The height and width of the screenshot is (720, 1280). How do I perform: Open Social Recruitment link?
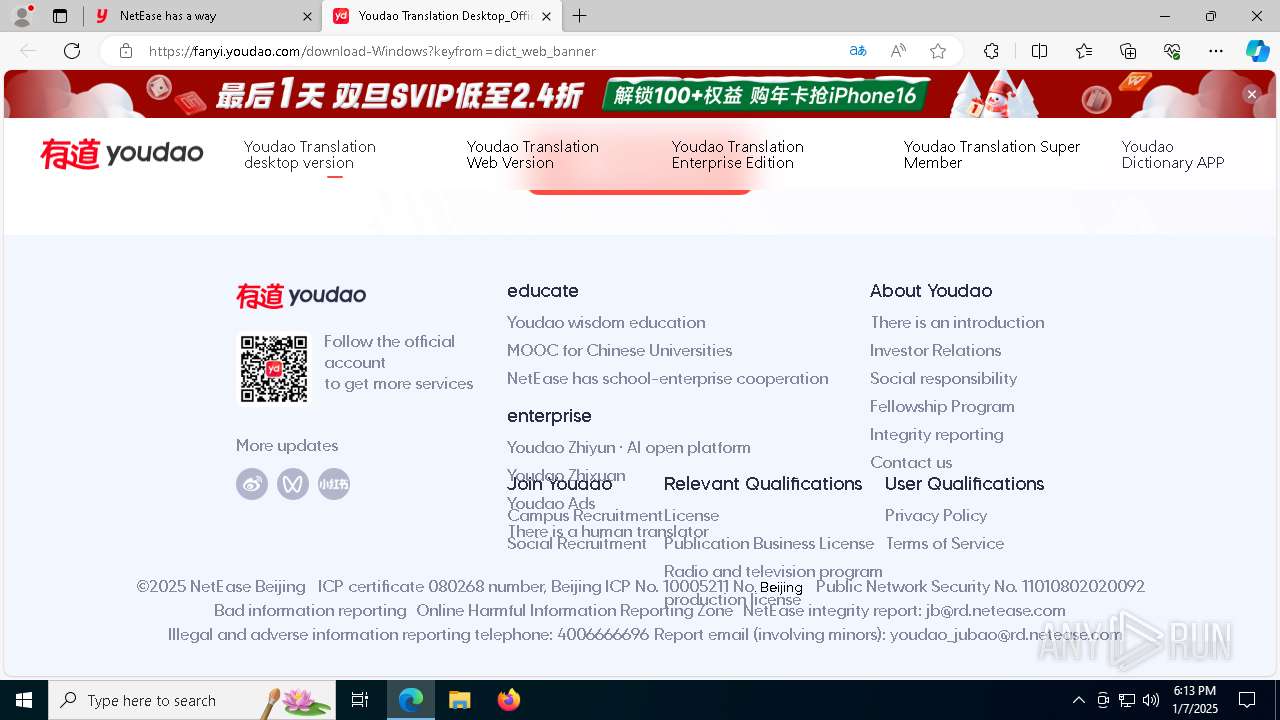(x=577, y=543)
